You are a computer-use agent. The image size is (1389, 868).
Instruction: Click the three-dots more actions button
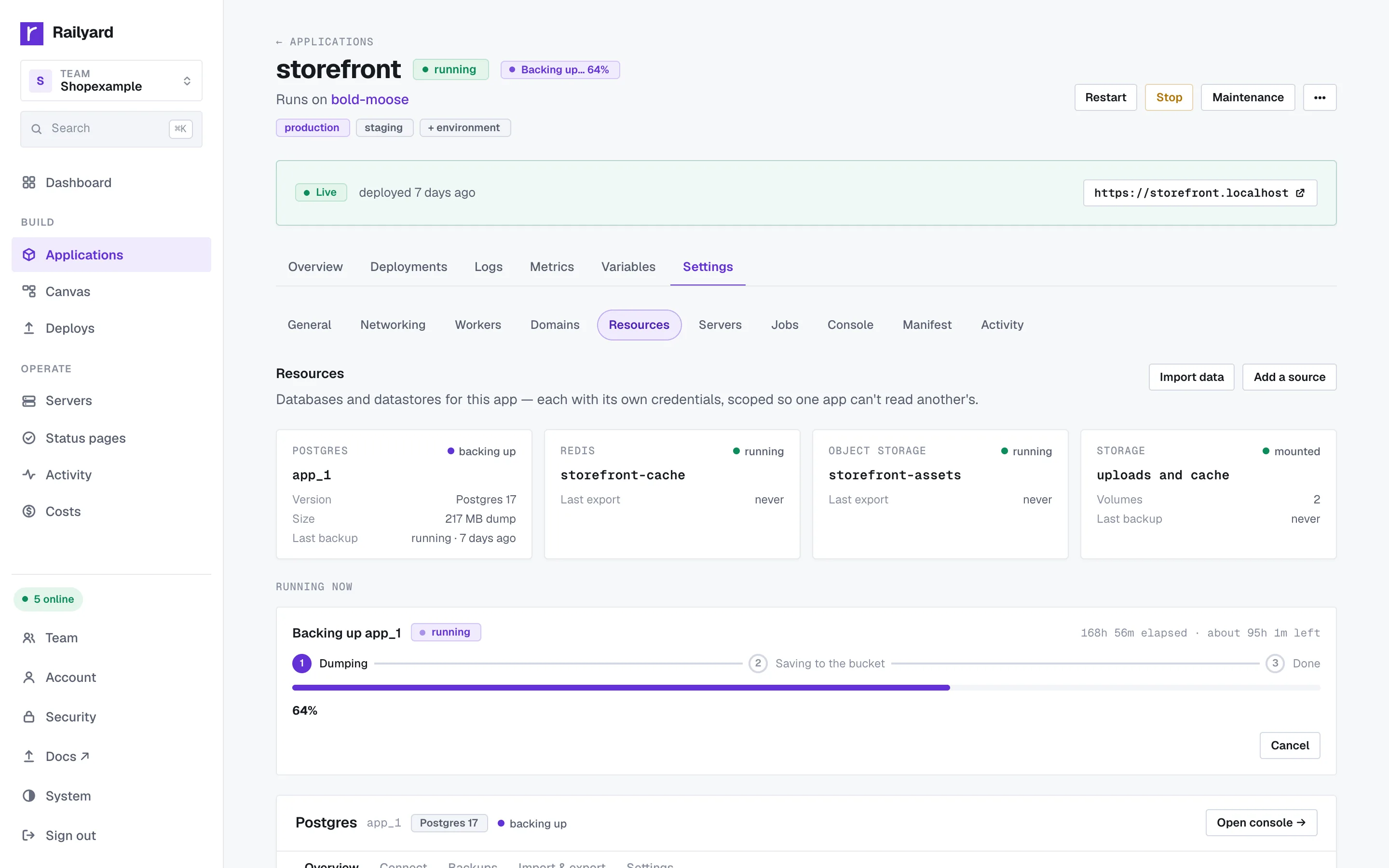click(1320, 97)
